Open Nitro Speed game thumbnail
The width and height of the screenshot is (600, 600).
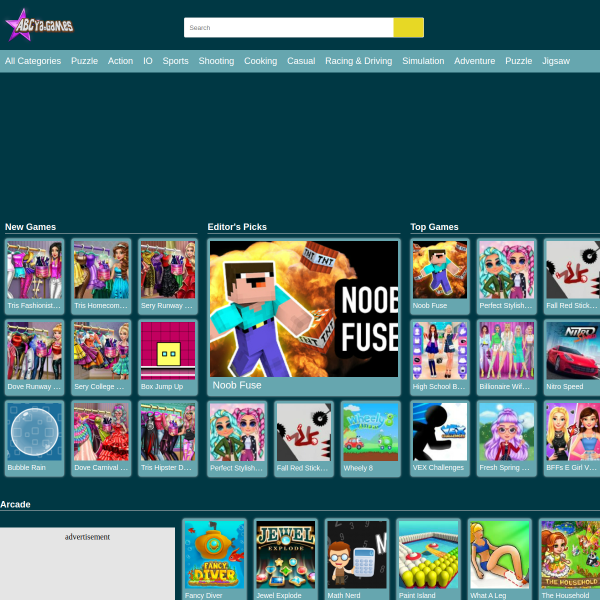pyautogui.click(x=572, y=357)
